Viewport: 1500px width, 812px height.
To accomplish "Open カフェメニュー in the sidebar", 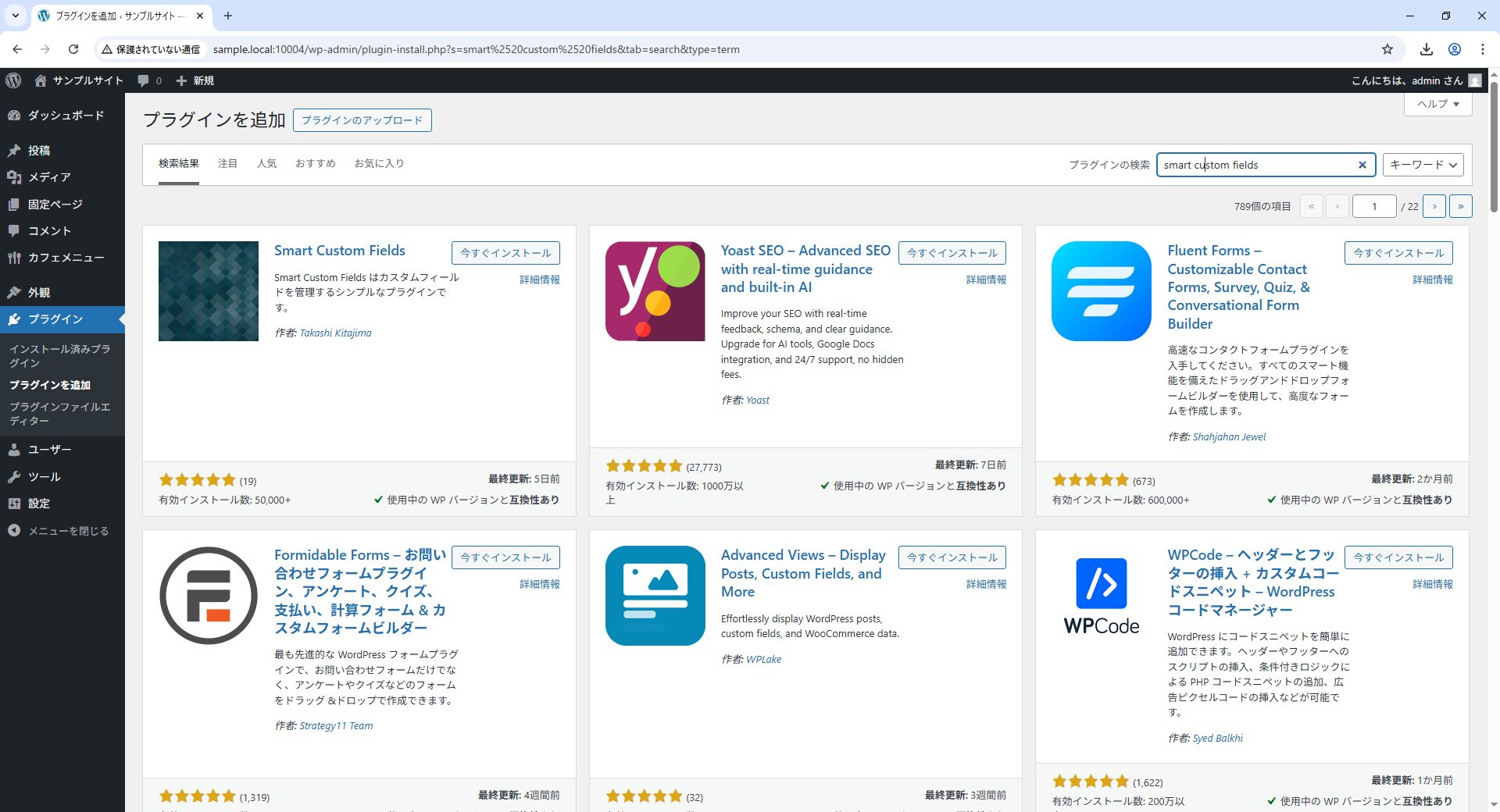I will tap(62, 258).
